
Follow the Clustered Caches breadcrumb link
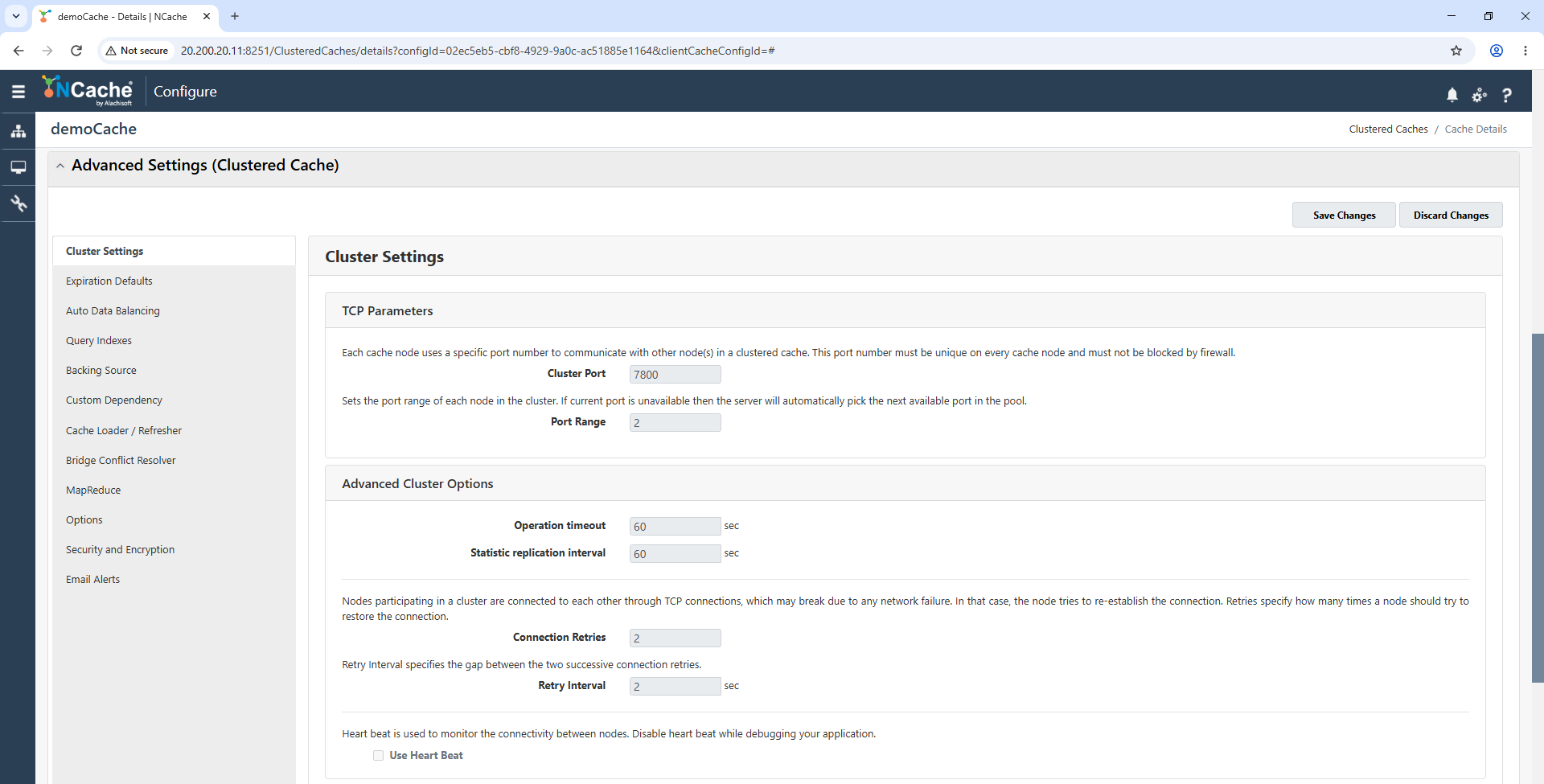click(1388, 129)
